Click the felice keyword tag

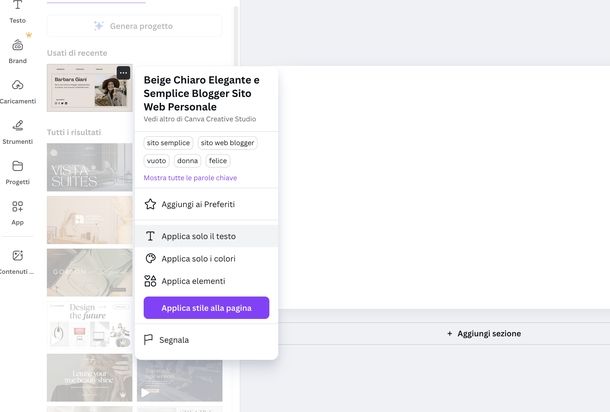(x=218, y=161)
